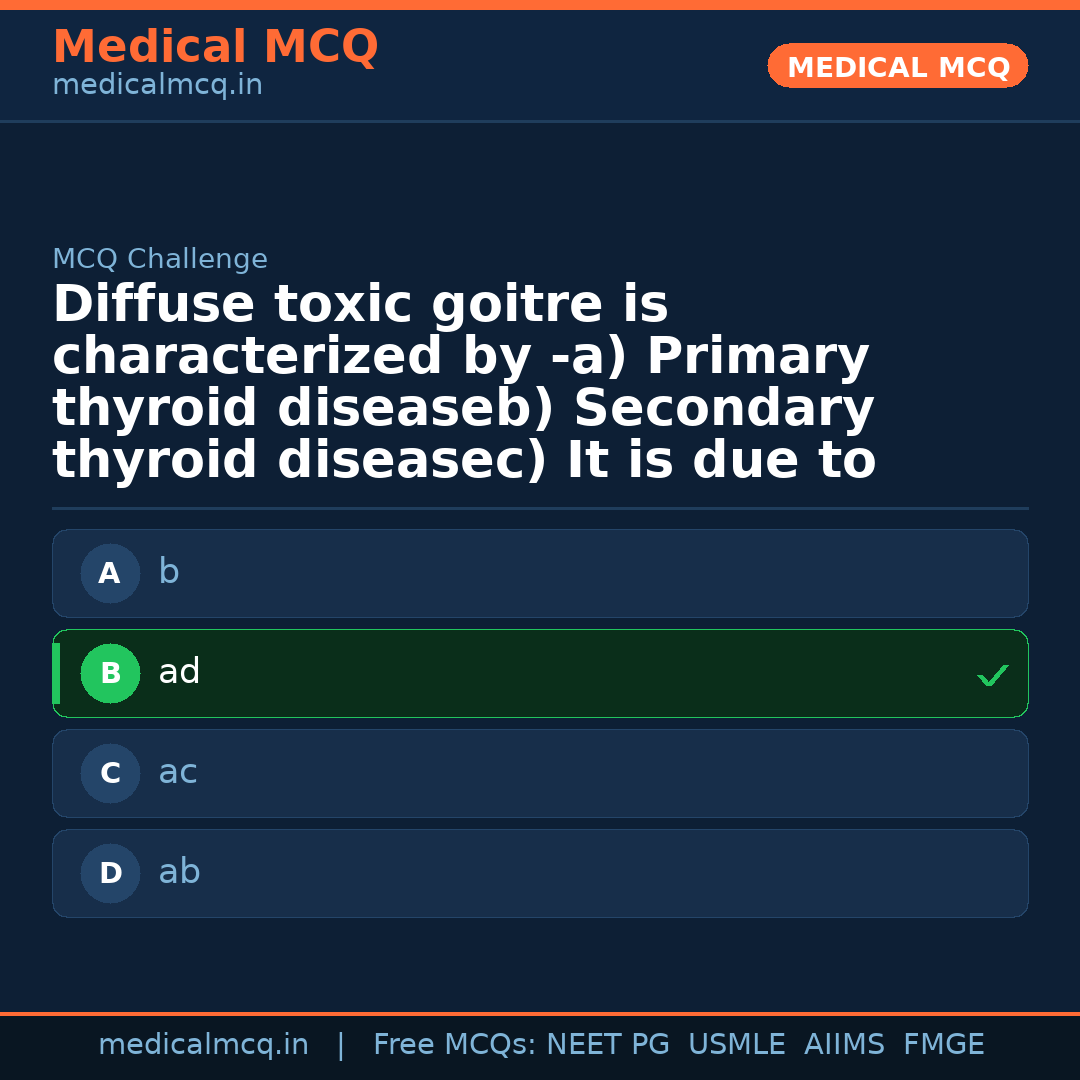Click the orange Medical MCQ header title
The width and height of the screenshot is (1080, 1080).
tap(215, 47)
